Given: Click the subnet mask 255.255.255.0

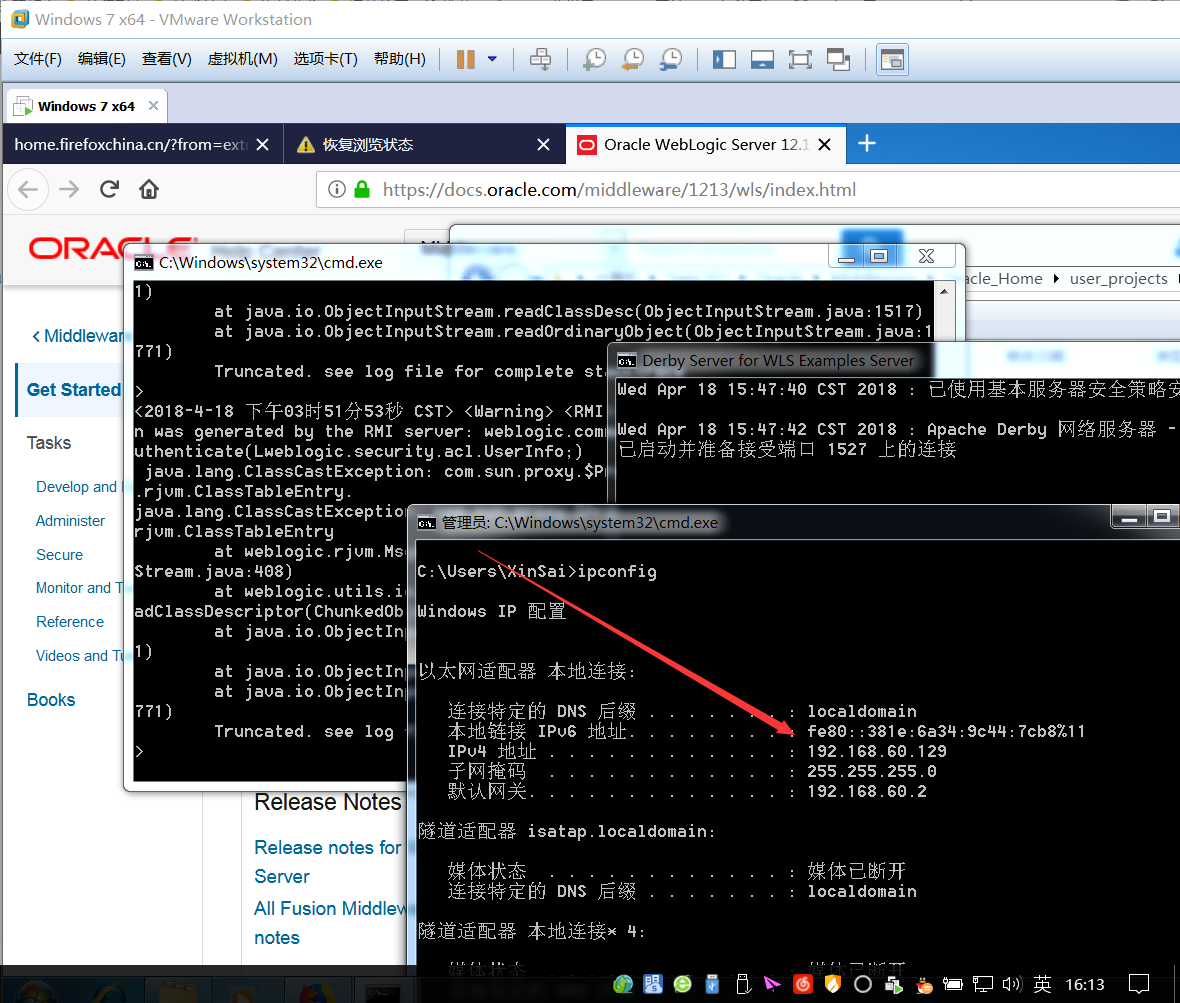Looking at the screenshot, I should pos(871,771).
